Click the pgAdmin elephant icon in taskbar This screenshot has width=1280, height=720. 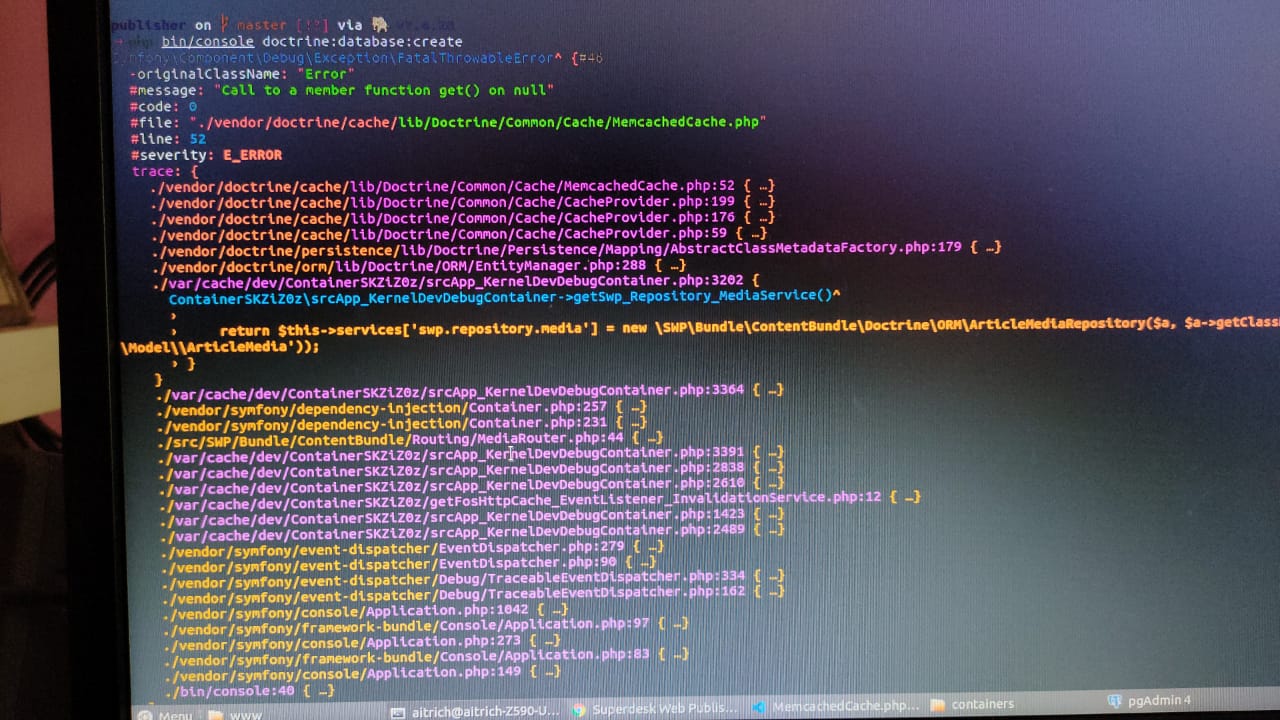(1116, 701)
